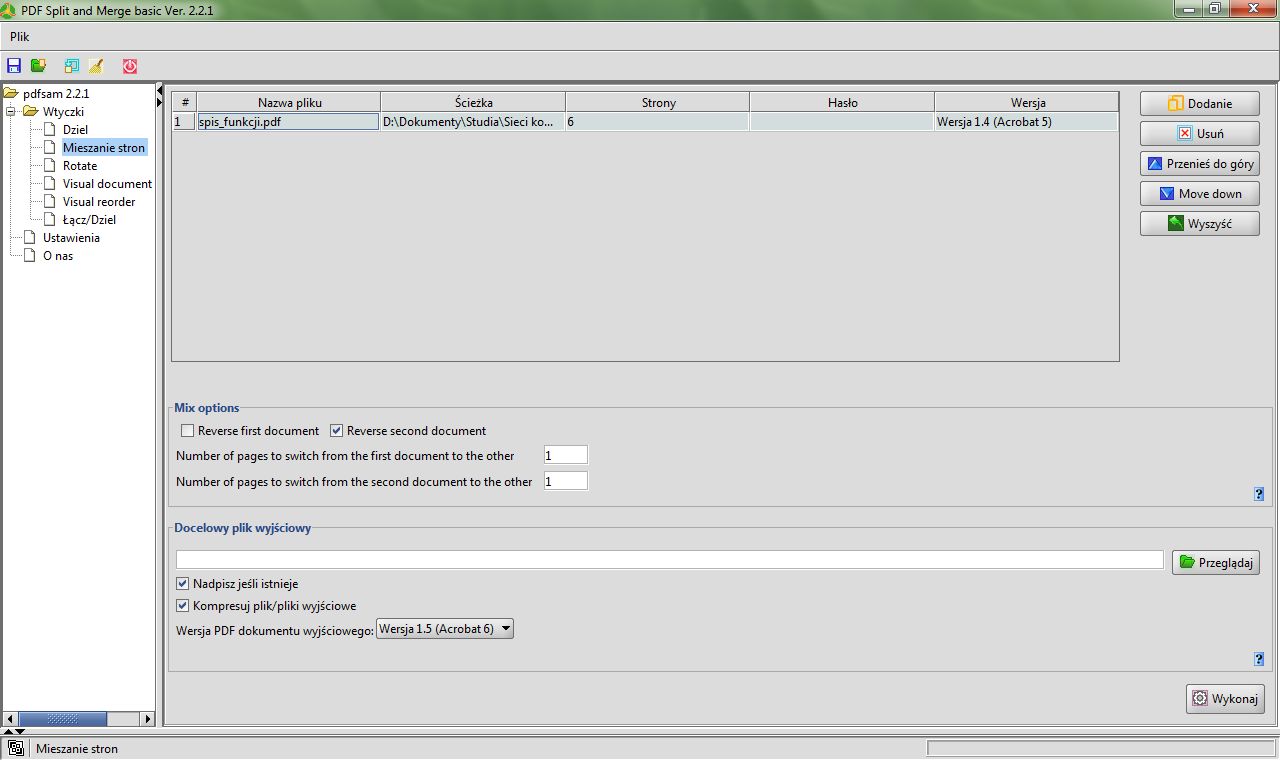Open the Łącz/Dziel plugin

click(89, 220)
